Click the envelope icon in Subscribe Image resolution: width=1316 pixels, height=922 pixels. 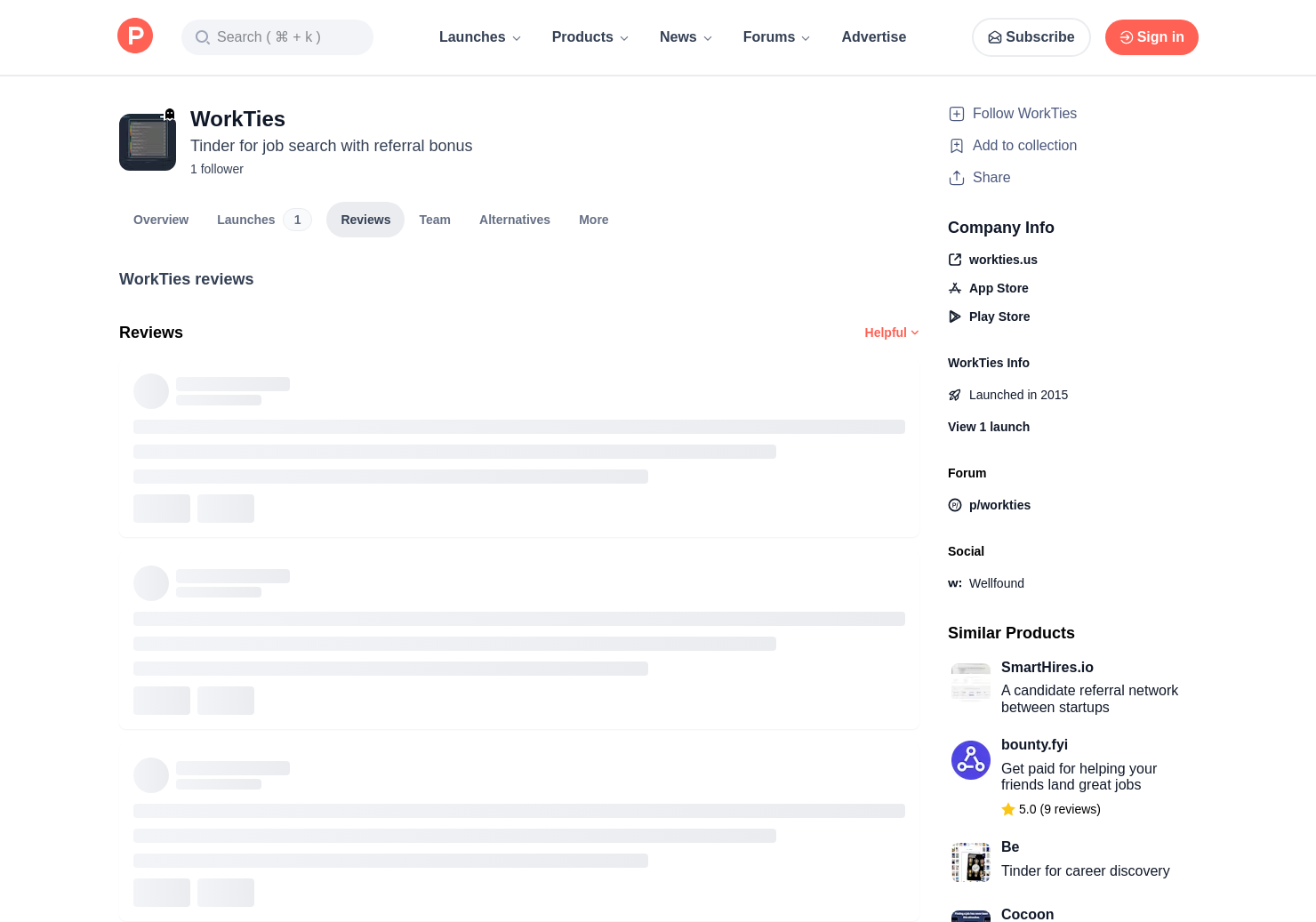(x=995, y=37)
